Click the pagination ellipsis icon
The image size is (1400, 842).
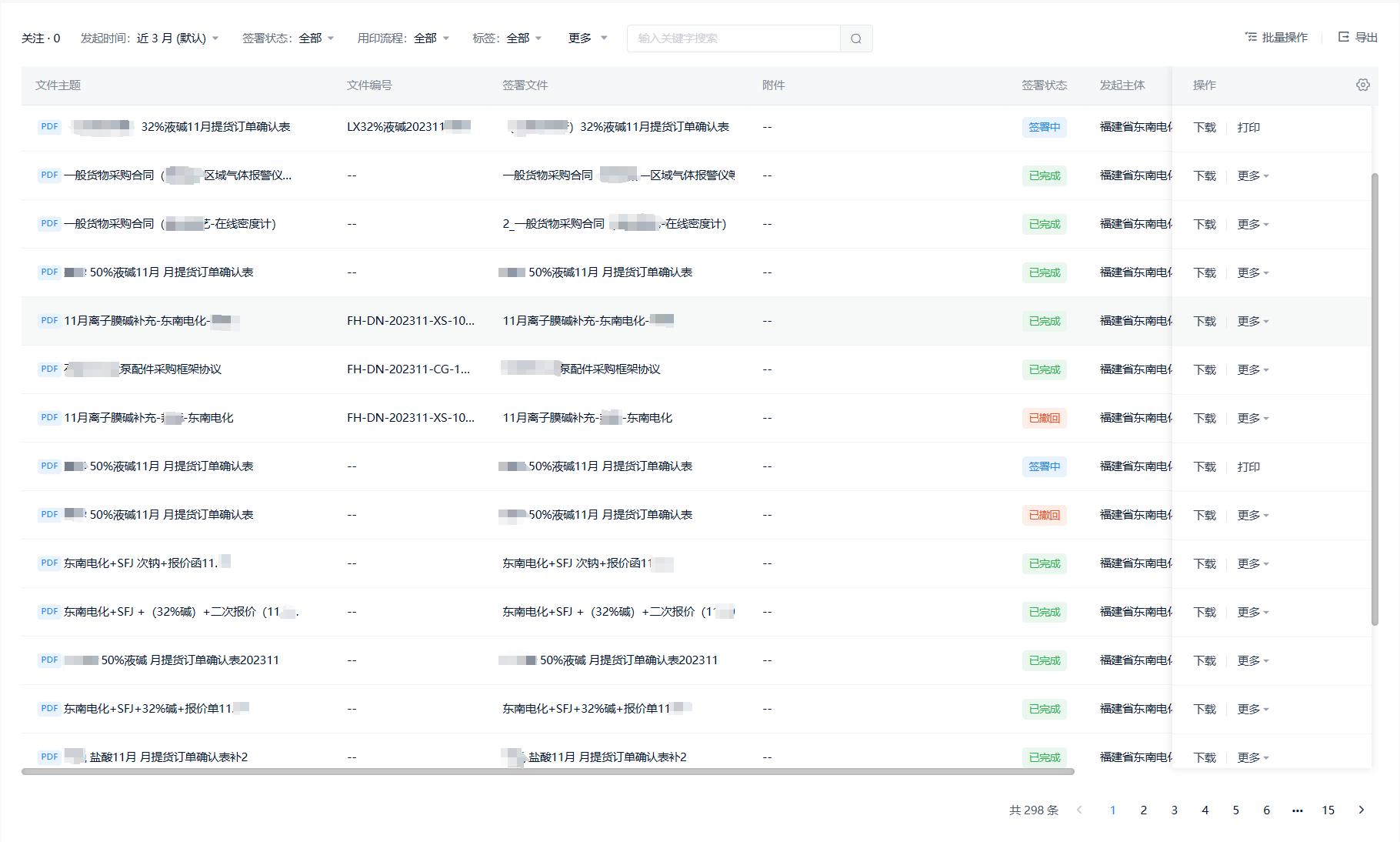[x=1297, y=810]
